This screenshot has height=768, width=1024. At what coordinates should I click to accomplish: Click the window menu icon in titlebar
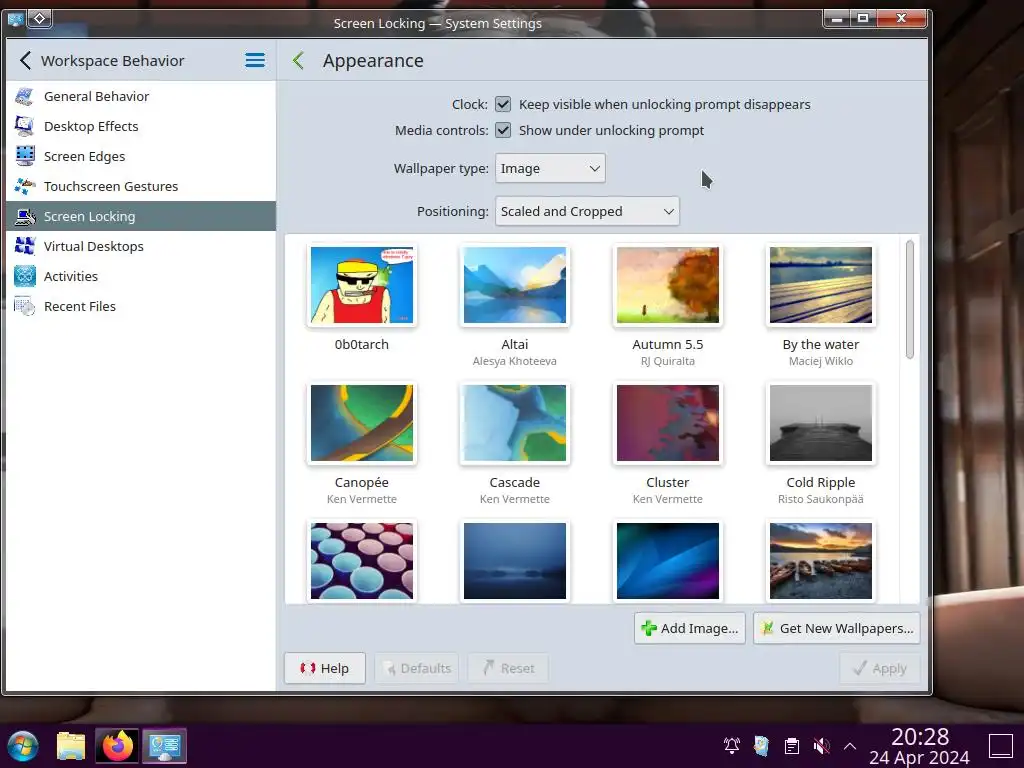click(16, 18)
